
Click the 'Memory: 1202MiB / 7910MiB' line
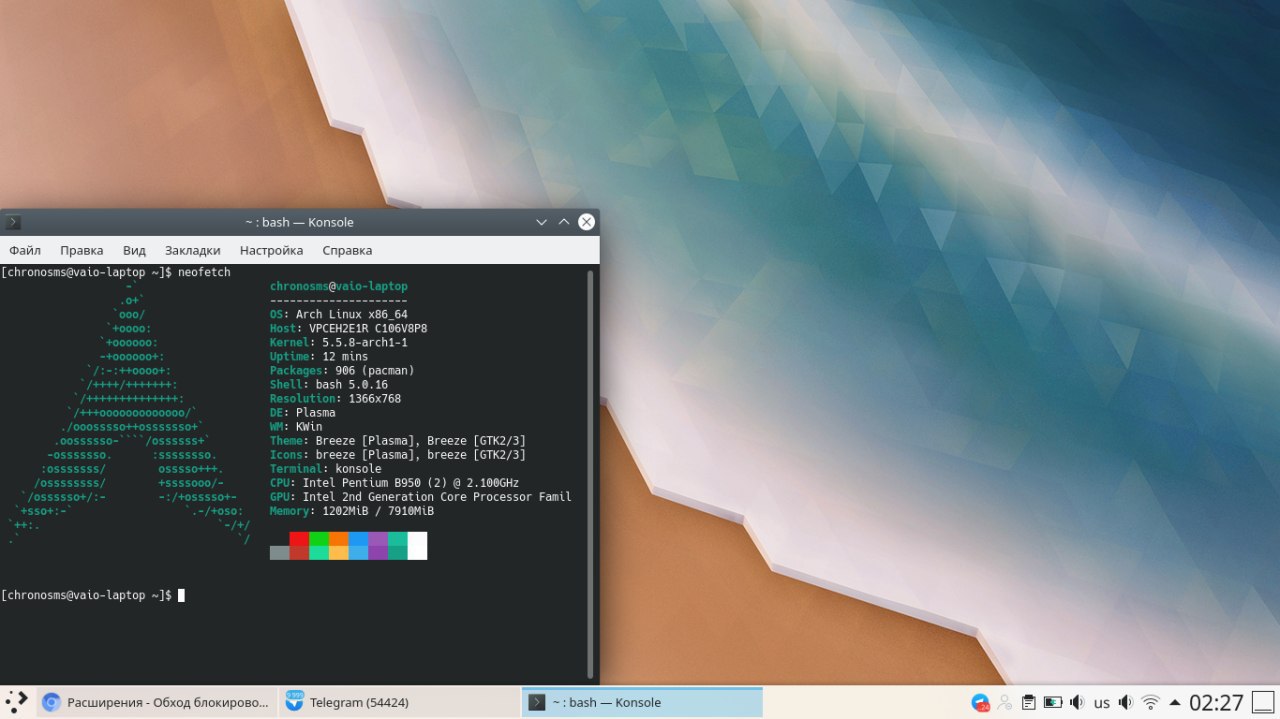[352, 510]
